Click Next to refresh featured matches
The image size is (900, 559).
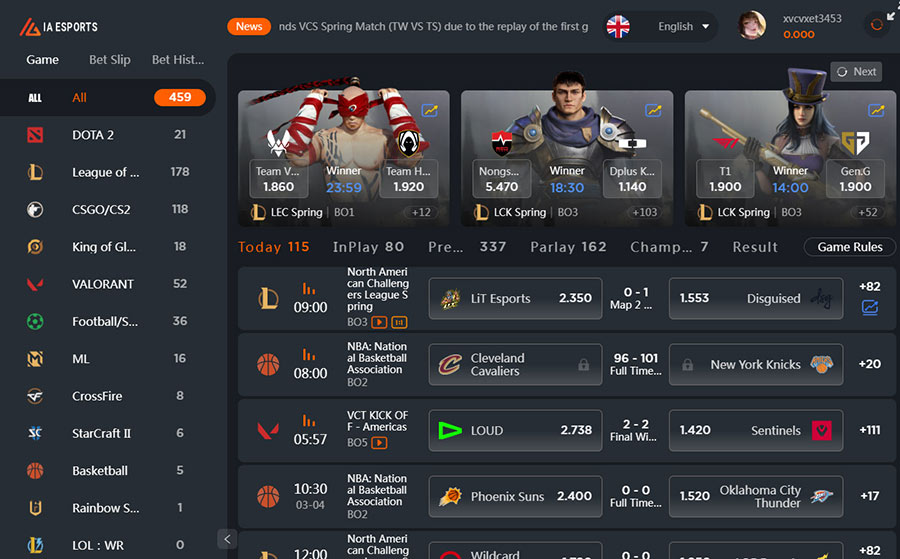click(x=856, y=72)
